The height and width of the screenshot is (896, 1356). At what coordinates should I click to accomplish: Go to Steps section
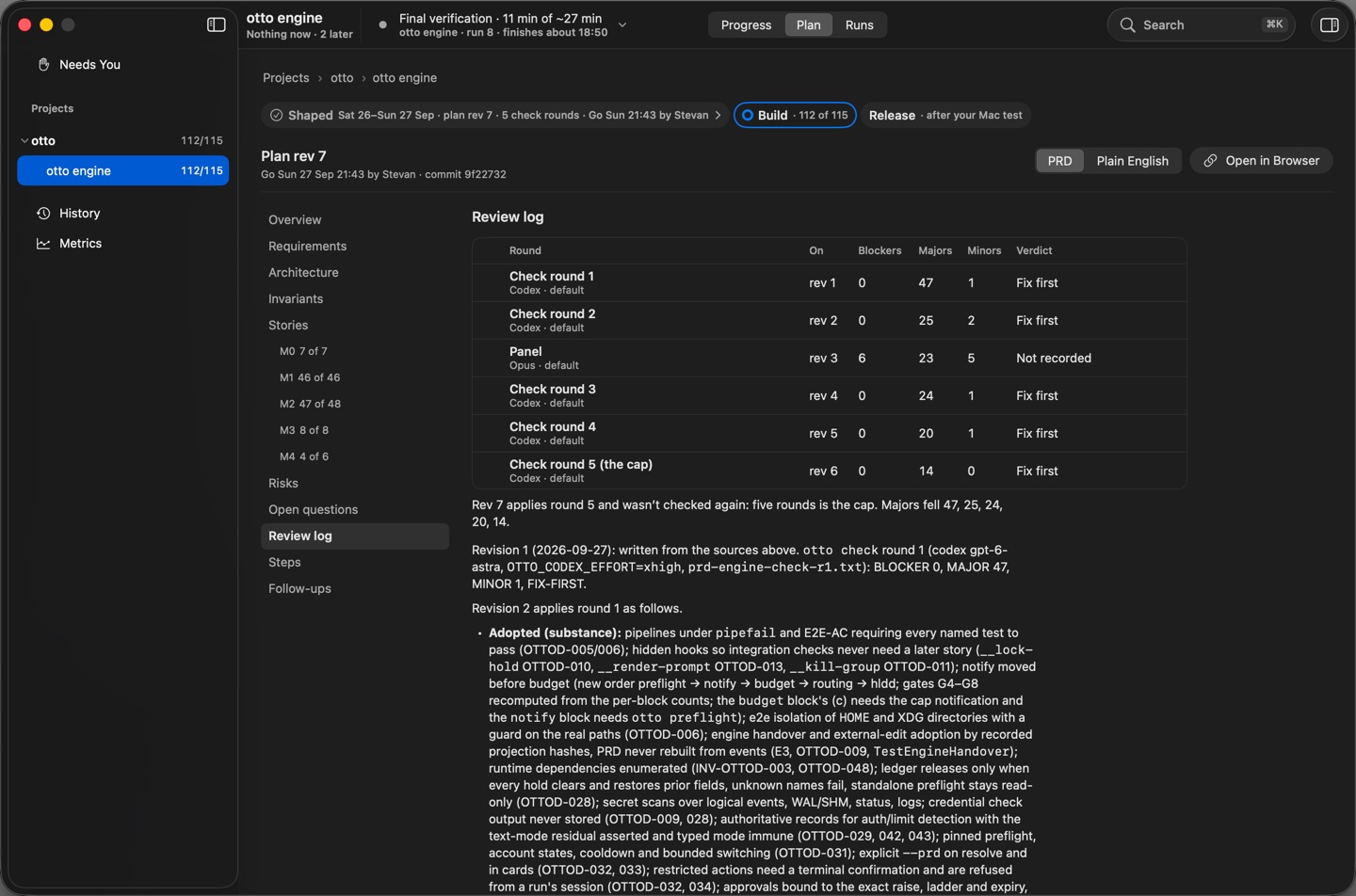tap(354, 562)
